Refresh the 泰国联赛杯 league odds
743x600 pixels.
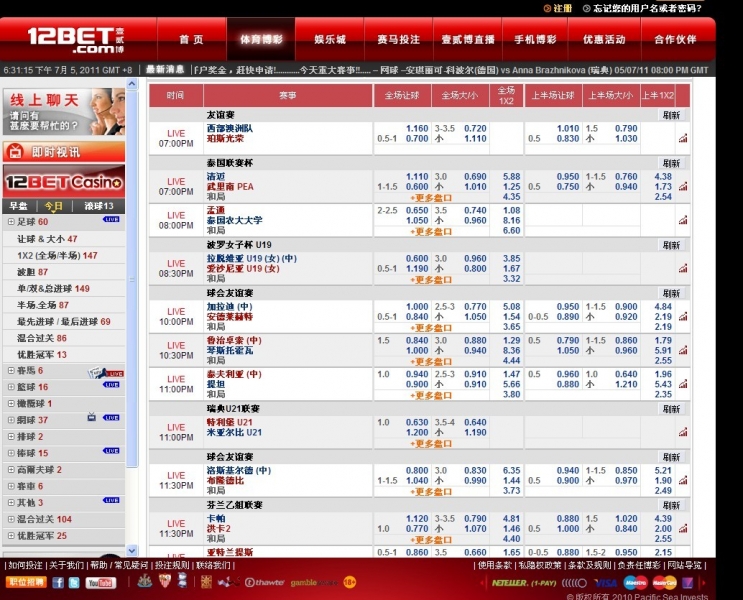click(671, 163)
